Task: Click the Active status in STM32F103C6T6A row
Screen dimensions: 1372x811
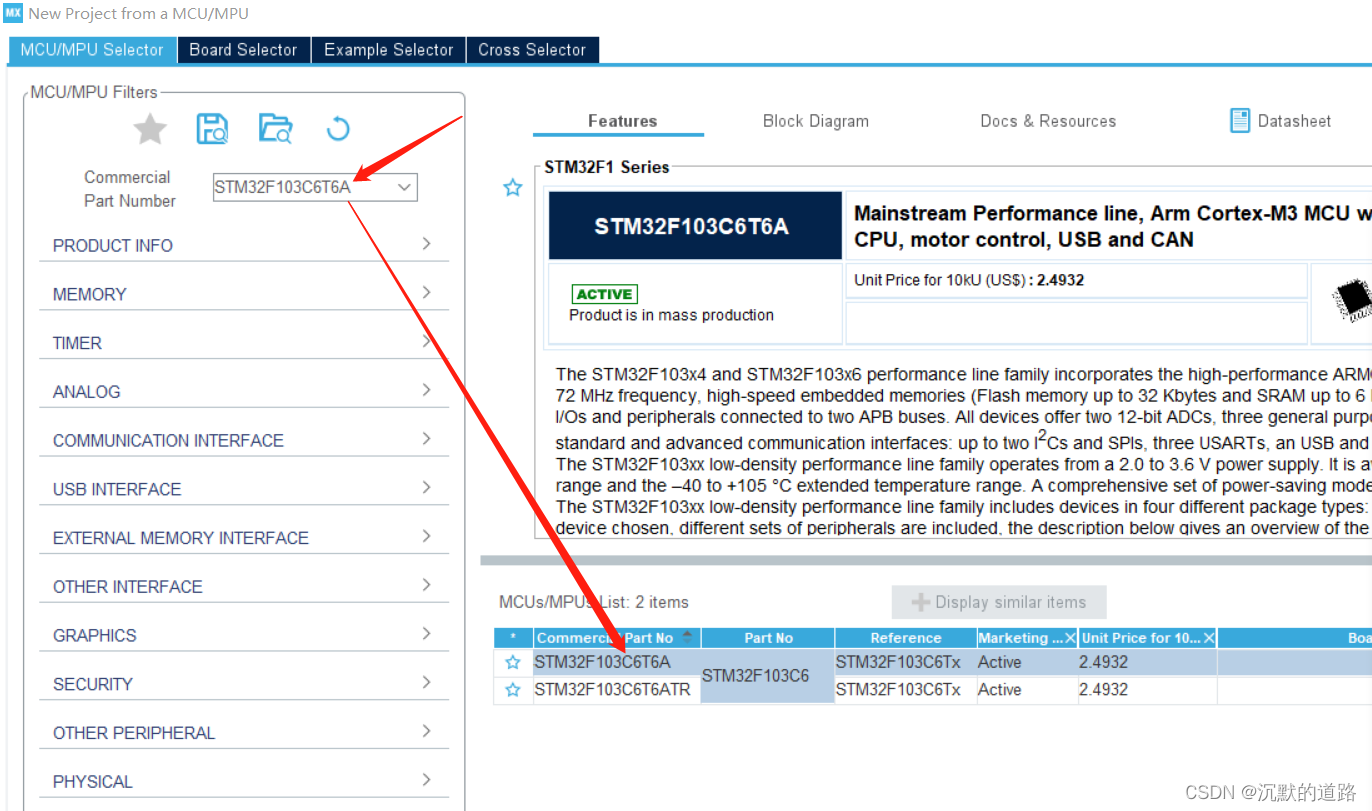Action: coord(1000,662)
